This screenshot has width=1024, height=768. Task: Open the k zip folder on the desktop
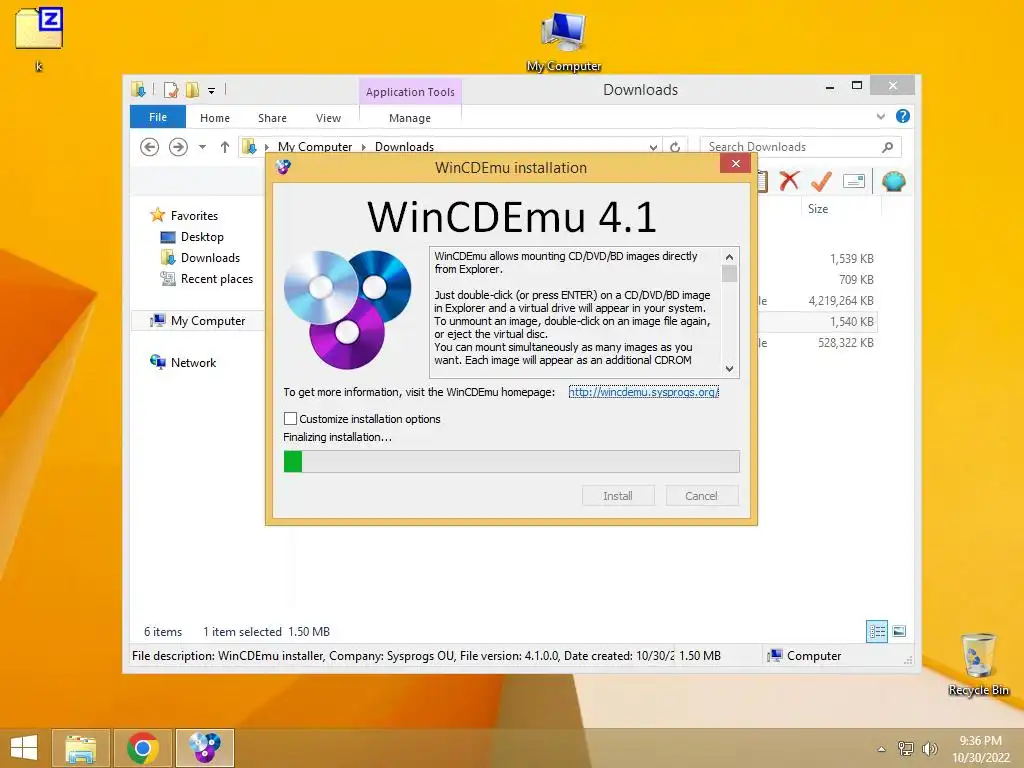click(39, 38)
